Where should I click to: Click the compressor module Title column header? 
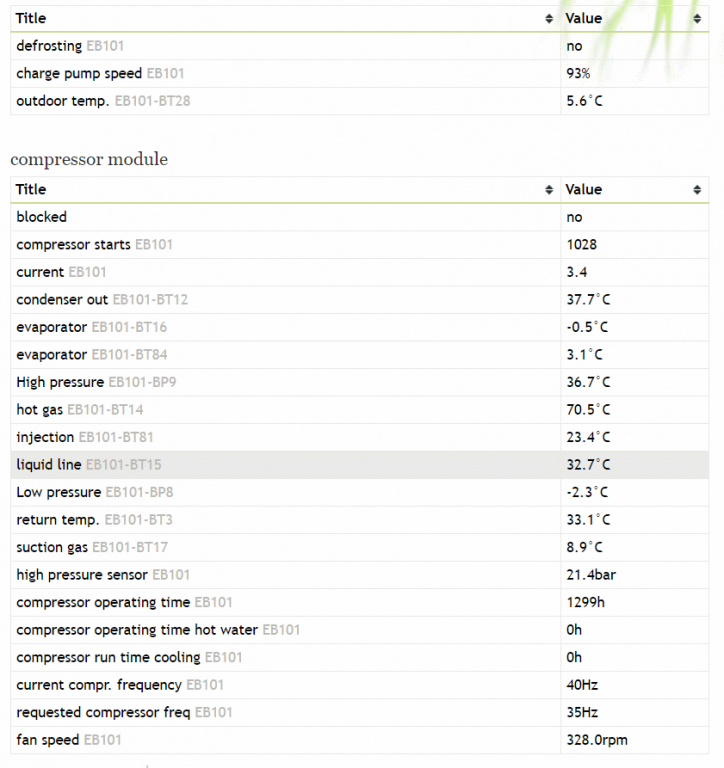click(x=285, y=190)
